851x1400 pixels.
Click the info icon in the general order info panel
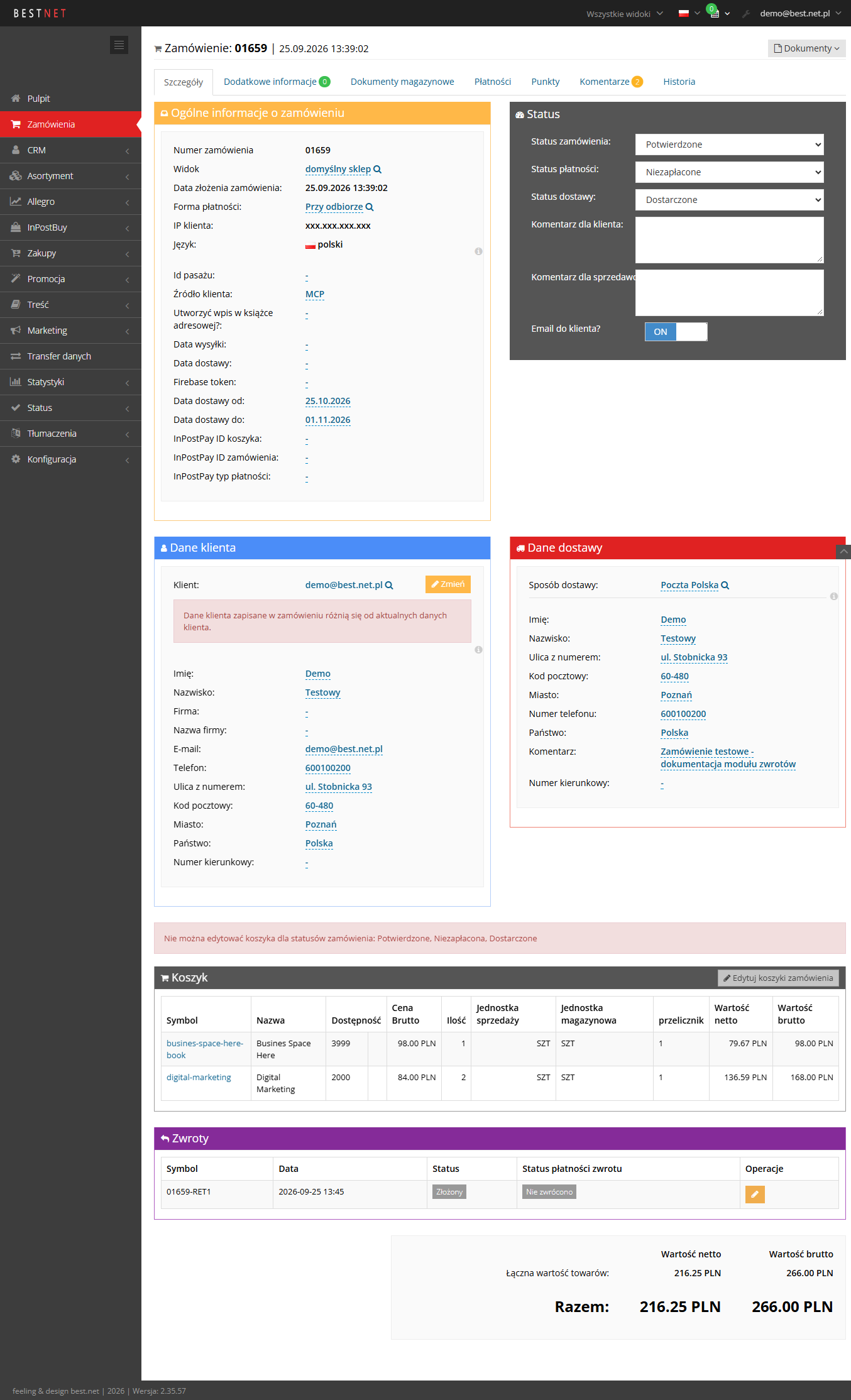point(478,251)
